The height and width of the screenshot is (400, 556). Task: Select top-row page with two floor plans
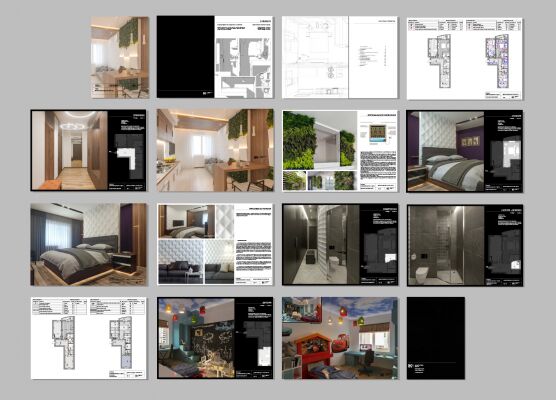465,59
